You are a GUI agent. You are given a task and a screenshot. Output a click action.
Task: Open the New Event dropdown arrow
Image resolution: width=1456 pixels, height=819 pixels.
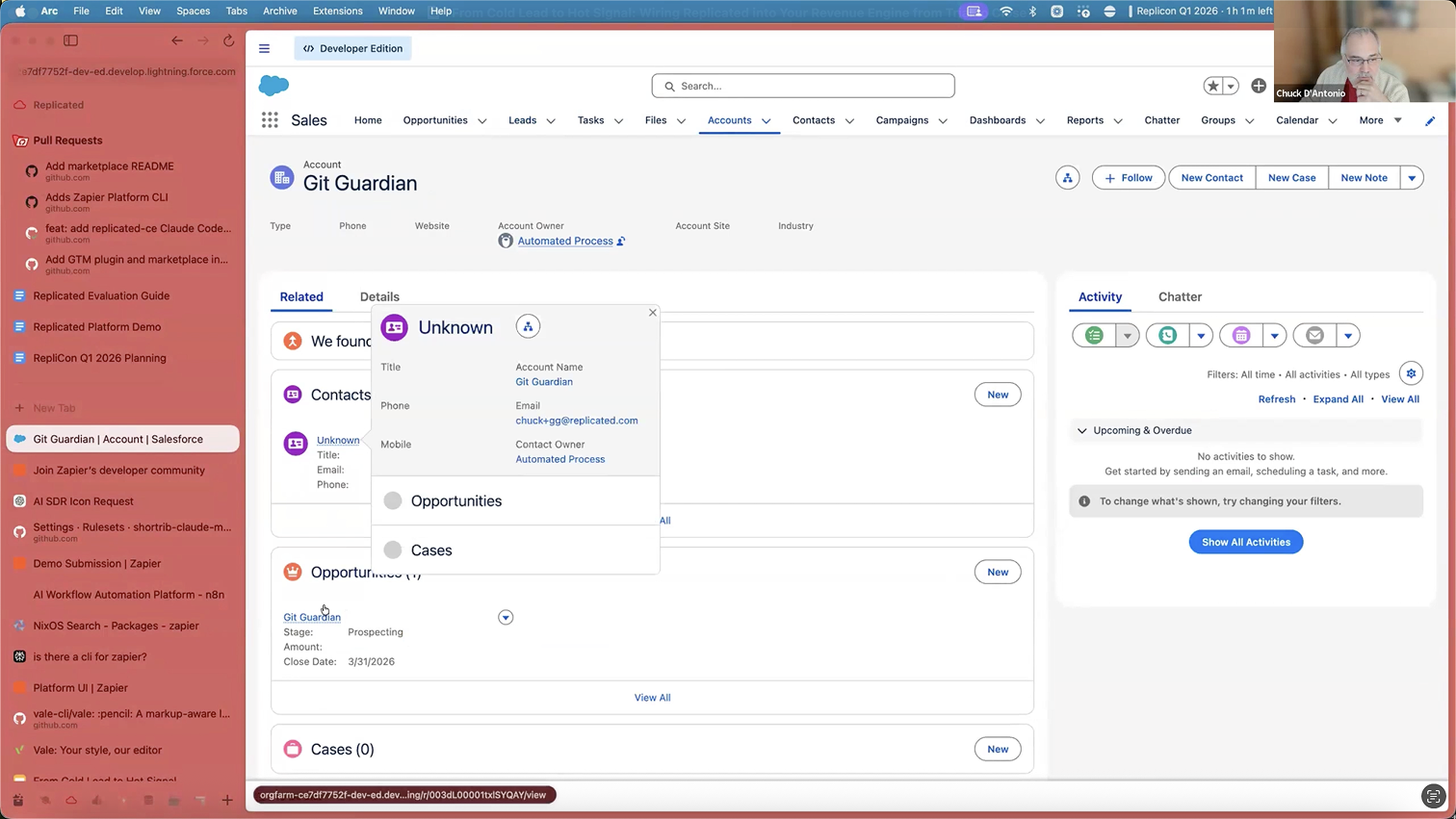[1274, 335]
